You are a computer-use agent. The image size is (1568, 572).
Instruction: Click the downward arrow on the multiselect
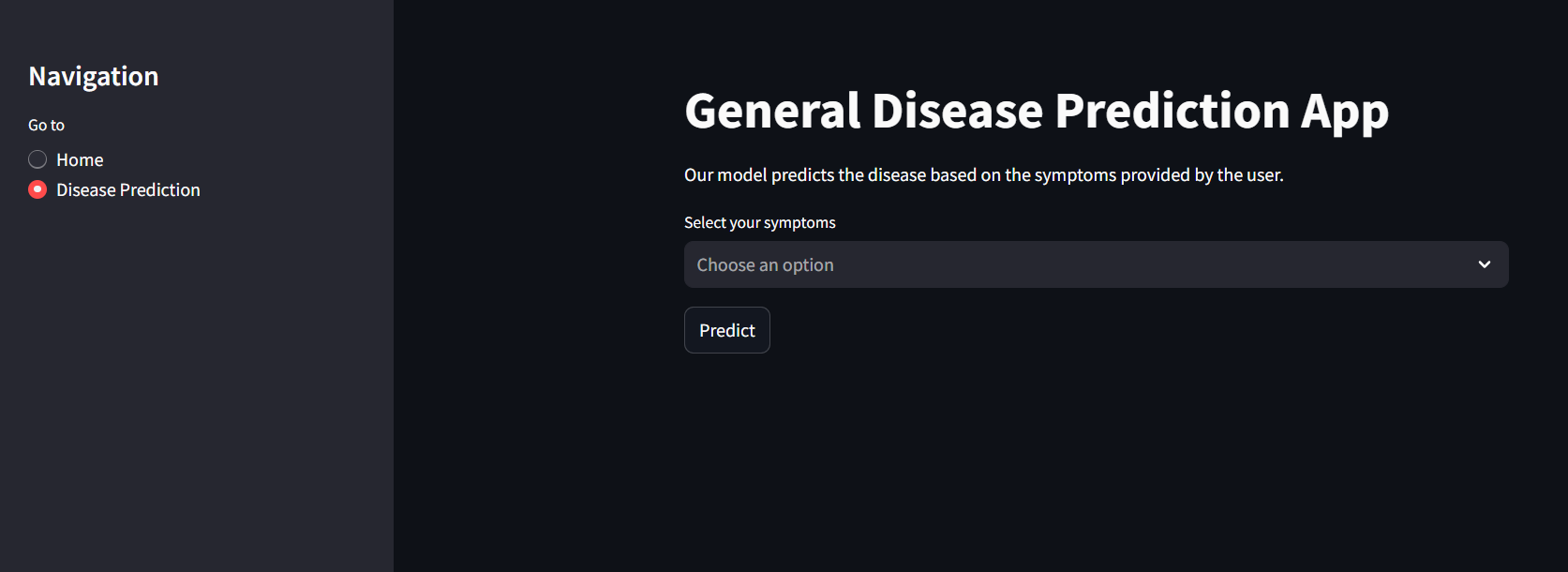[1484, 264]
